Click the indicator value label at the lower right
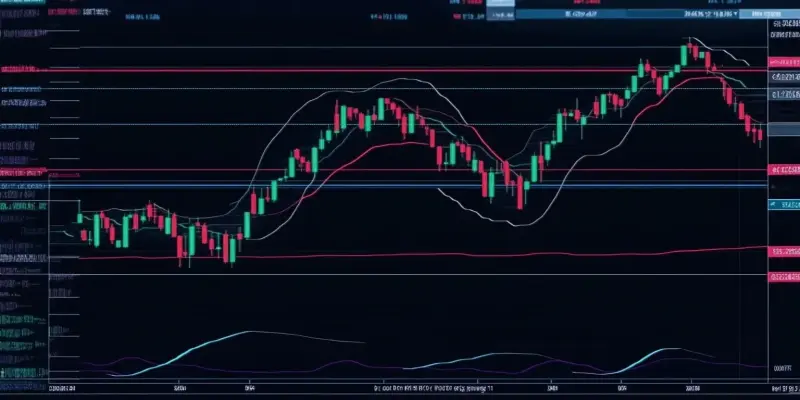 pos(782,368)
